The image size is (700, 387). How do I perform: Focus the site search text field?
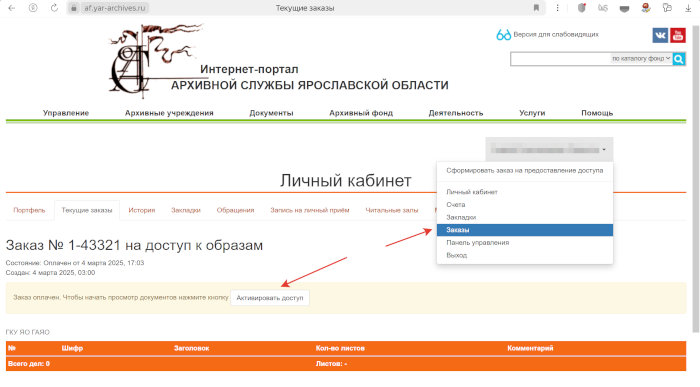tap(560, 59)
